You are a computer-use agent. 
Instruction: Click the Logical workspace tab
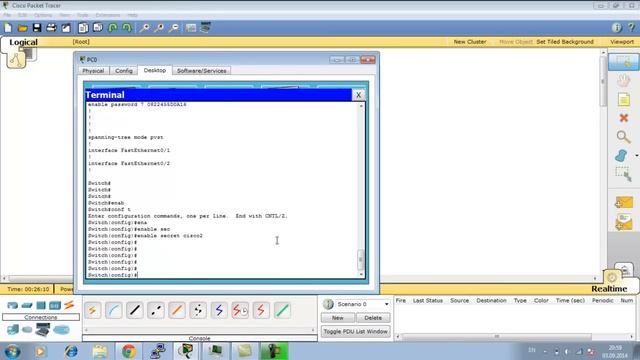click(23, 42)
